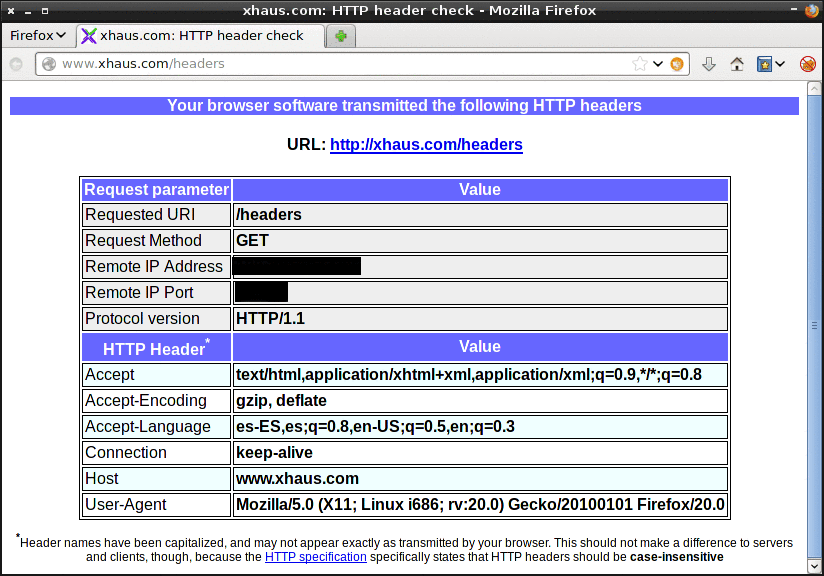Click the 'keep-alive' Connection value

(x=274, y=452)
